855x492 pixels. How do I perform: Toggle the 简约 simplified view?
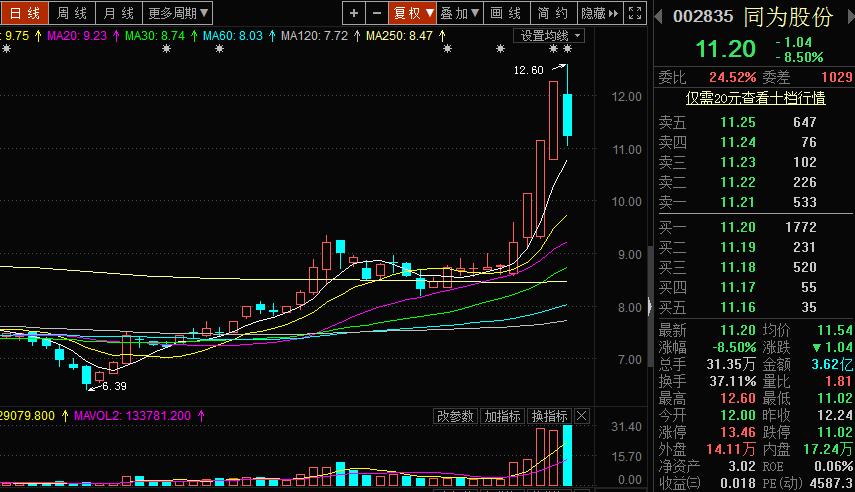point(552,13)
